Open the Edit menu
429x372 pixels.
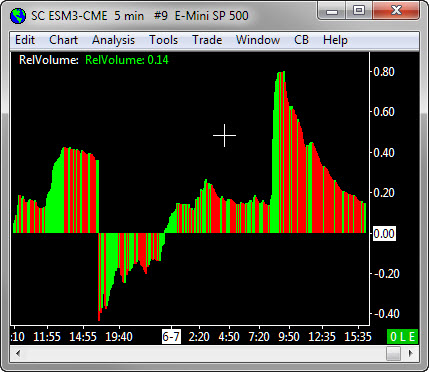click(25, 40)
